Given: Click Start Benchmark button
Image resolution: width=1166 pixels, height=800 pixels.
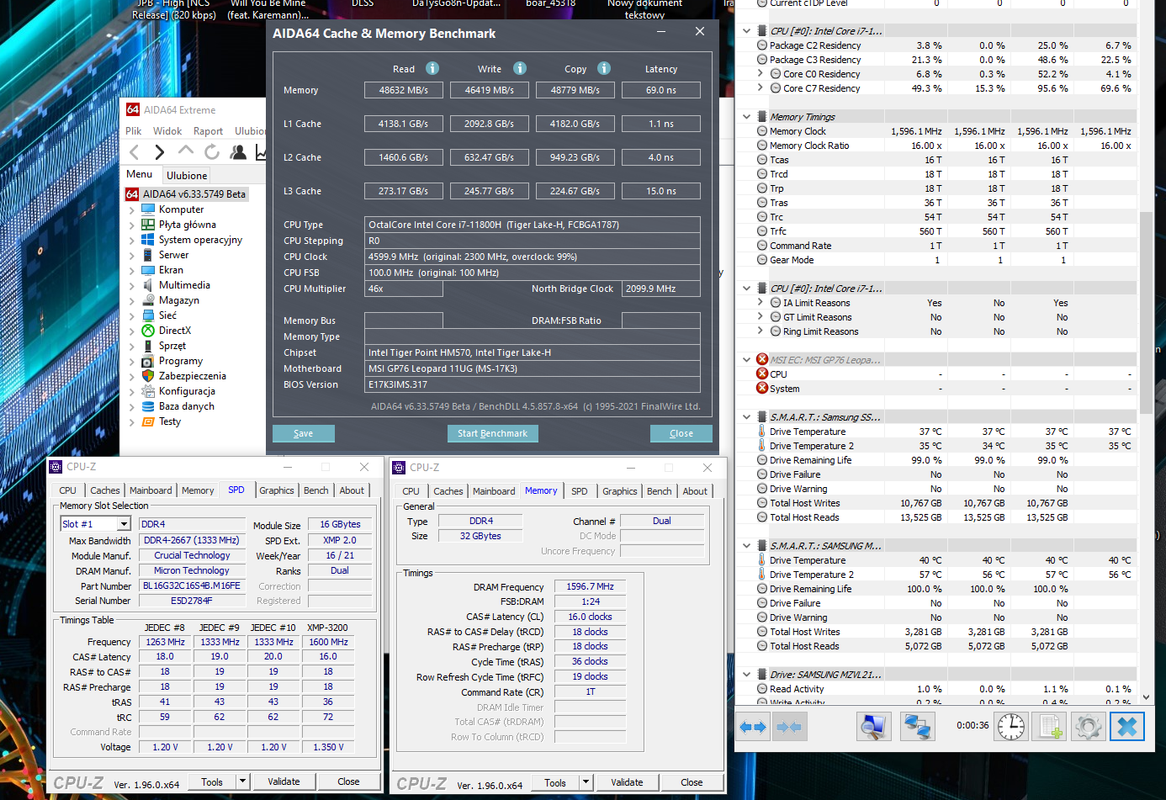Looking at the screenshot, I should [492, 433].
